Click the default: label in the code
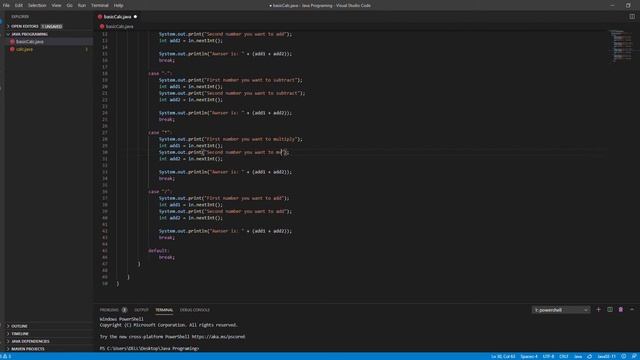 (x=158, y=251)
